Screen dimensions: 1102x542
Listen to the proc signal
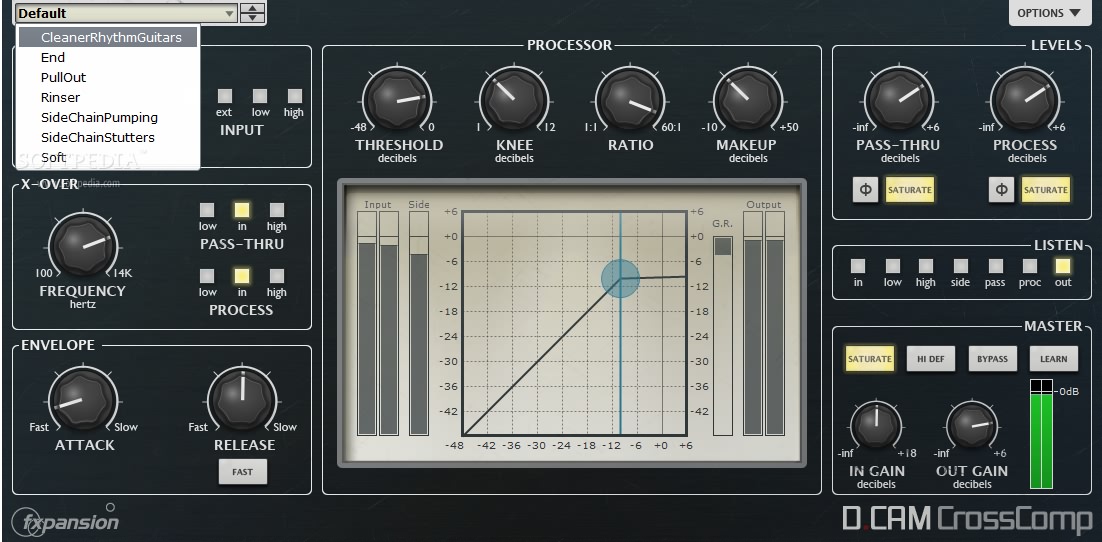pos(1030,266)
